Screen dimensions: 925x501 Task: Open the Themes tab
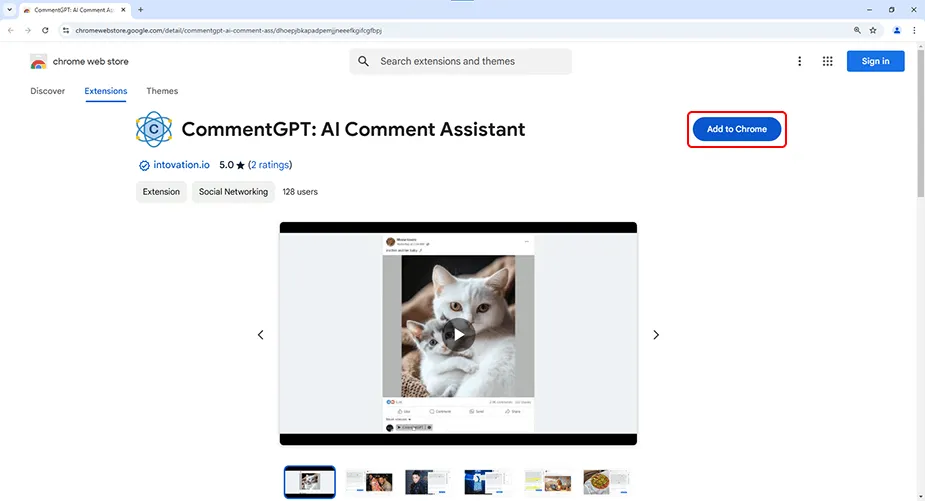coord(162,91)
